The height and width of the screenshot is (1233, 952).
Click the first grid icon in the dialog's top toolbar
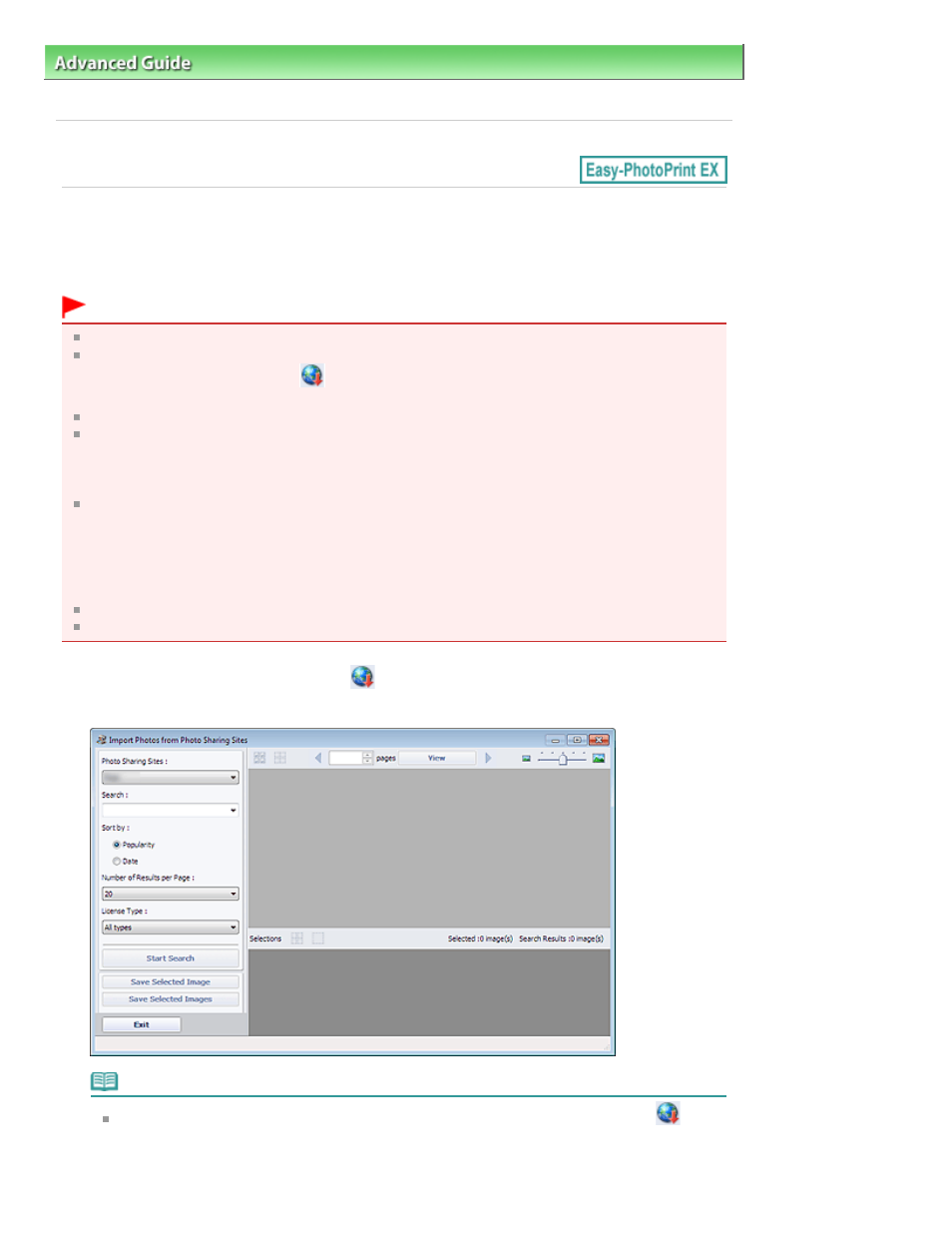tap(259, 758)
